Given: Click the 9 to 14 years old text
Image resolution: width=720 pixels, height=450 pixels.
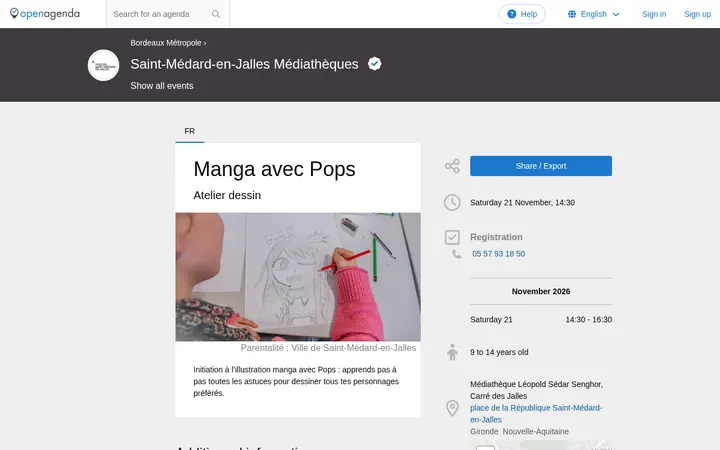Looking at the screenshot, I should [499, 352].
